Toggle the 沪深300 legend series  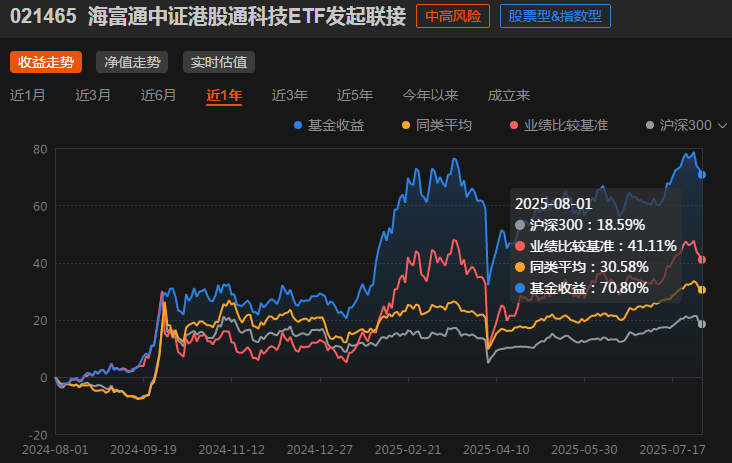coord(679,125)
